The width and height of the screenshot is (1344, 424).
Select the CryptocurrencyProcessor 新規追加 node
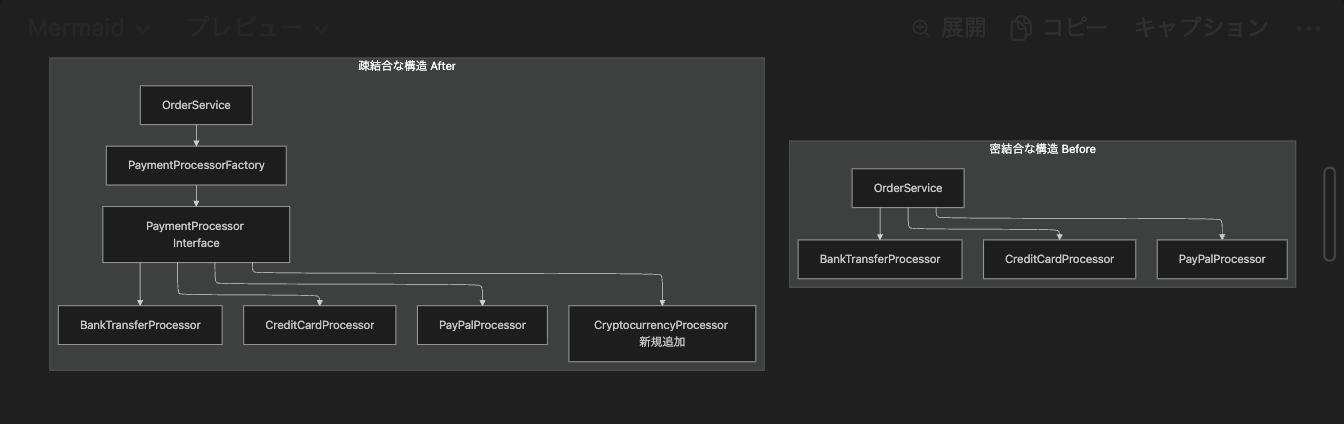[x=661, y=333]
